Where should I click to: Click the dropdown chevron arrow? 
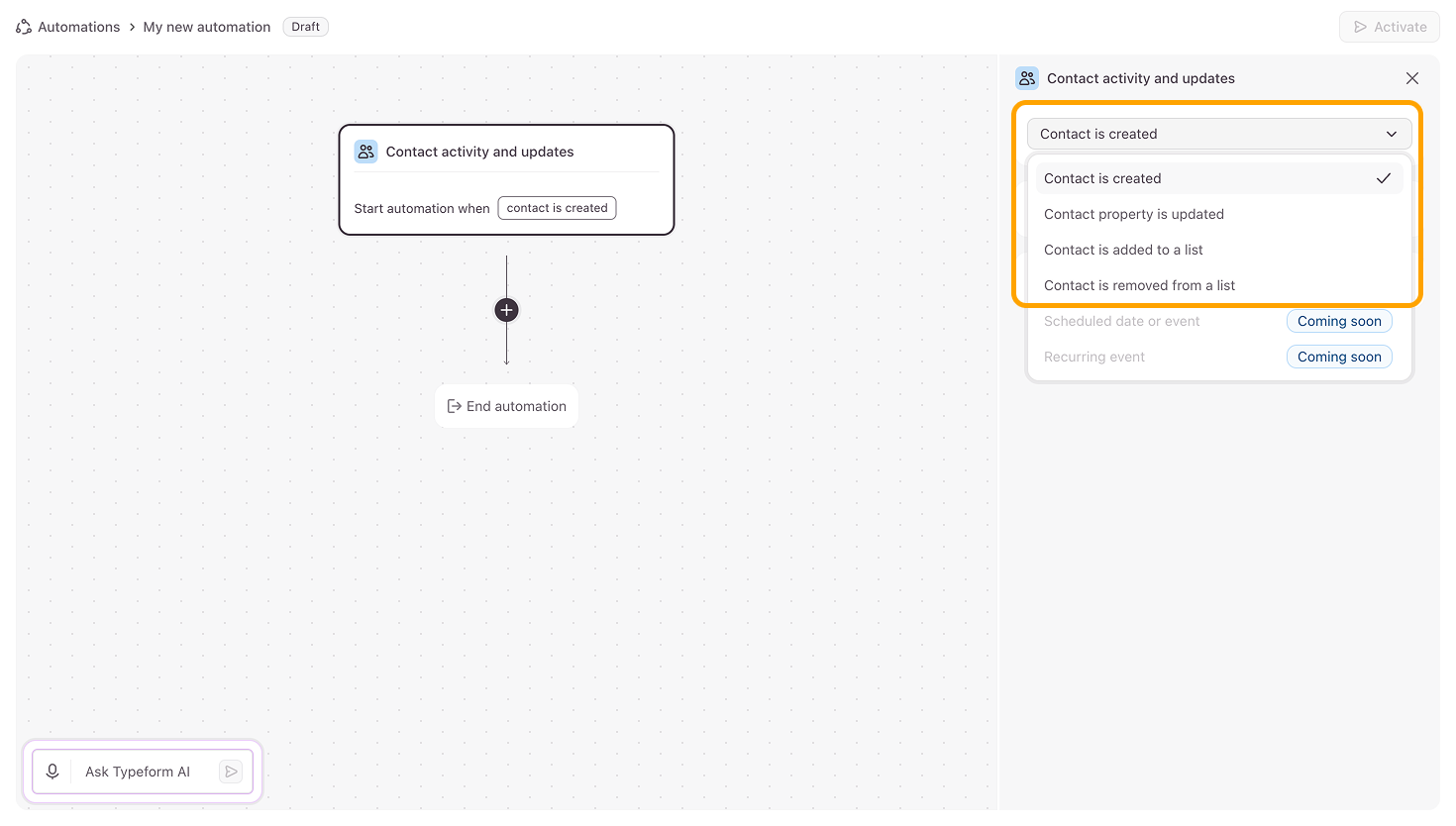(x=1392, y=134)
